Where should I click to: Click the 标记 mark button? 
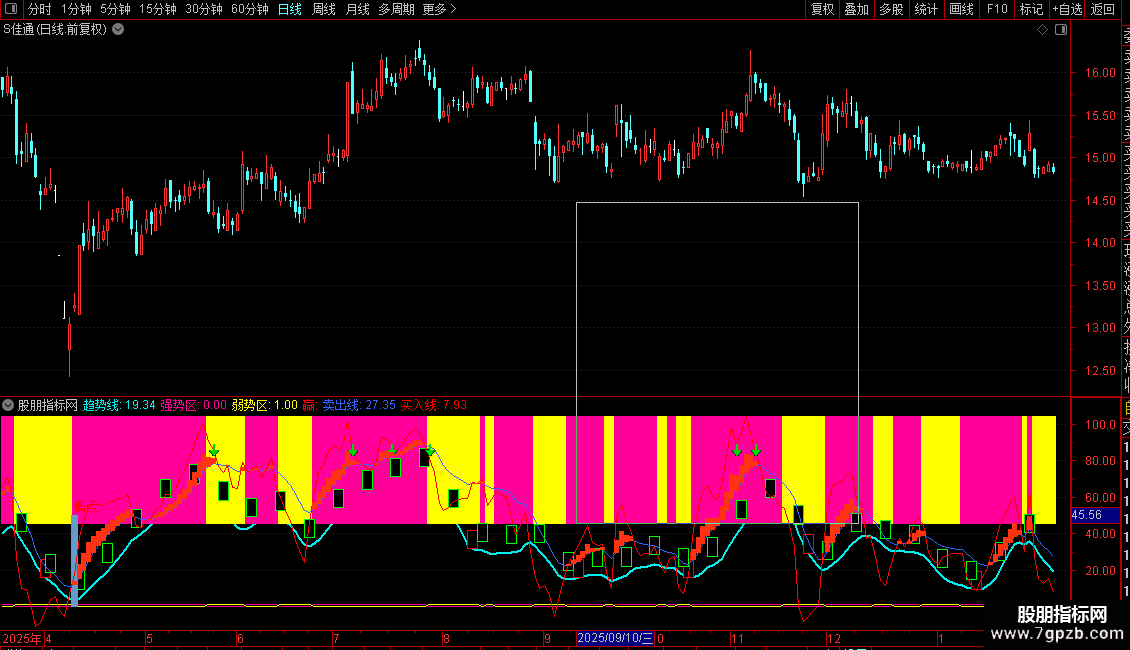1031,9
